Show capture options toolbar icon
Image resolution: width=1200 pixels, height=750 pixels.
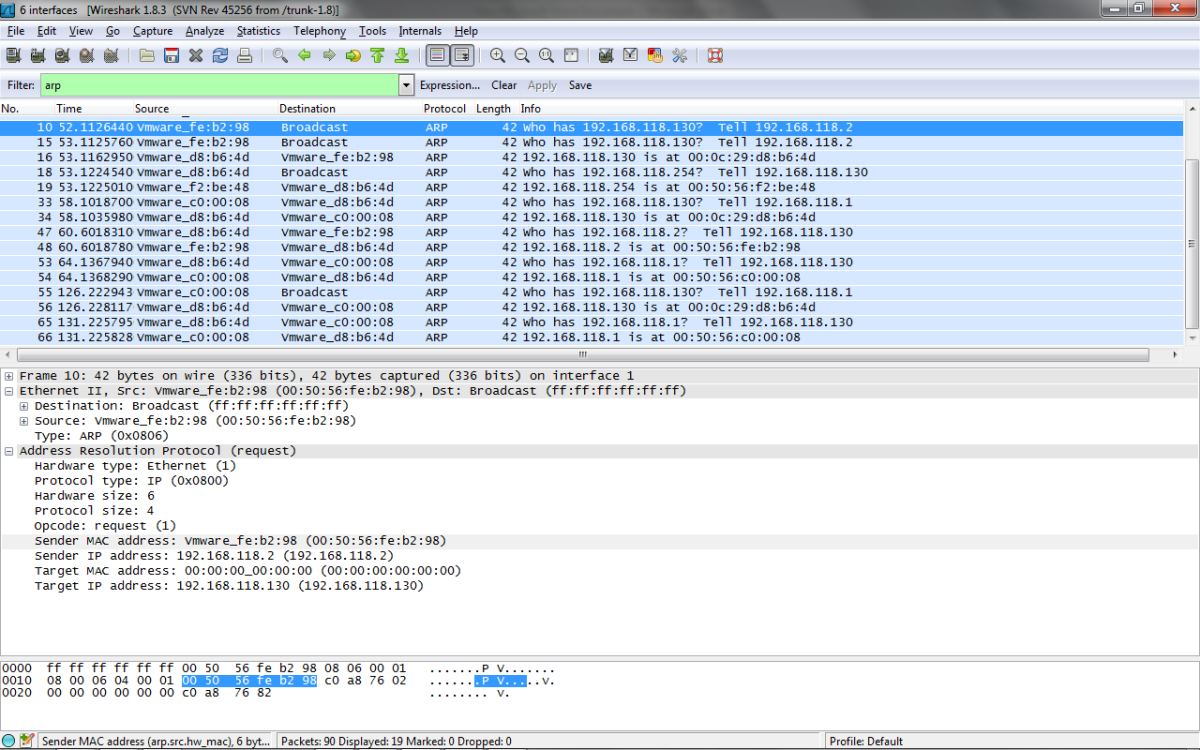tap(38, 56)
